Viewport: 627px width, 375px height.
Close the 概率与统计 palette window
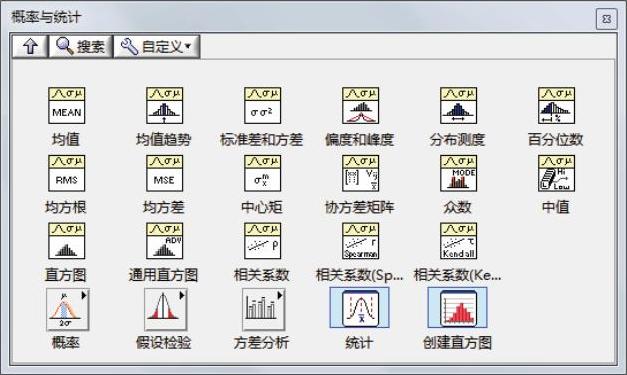pos(607,19)
